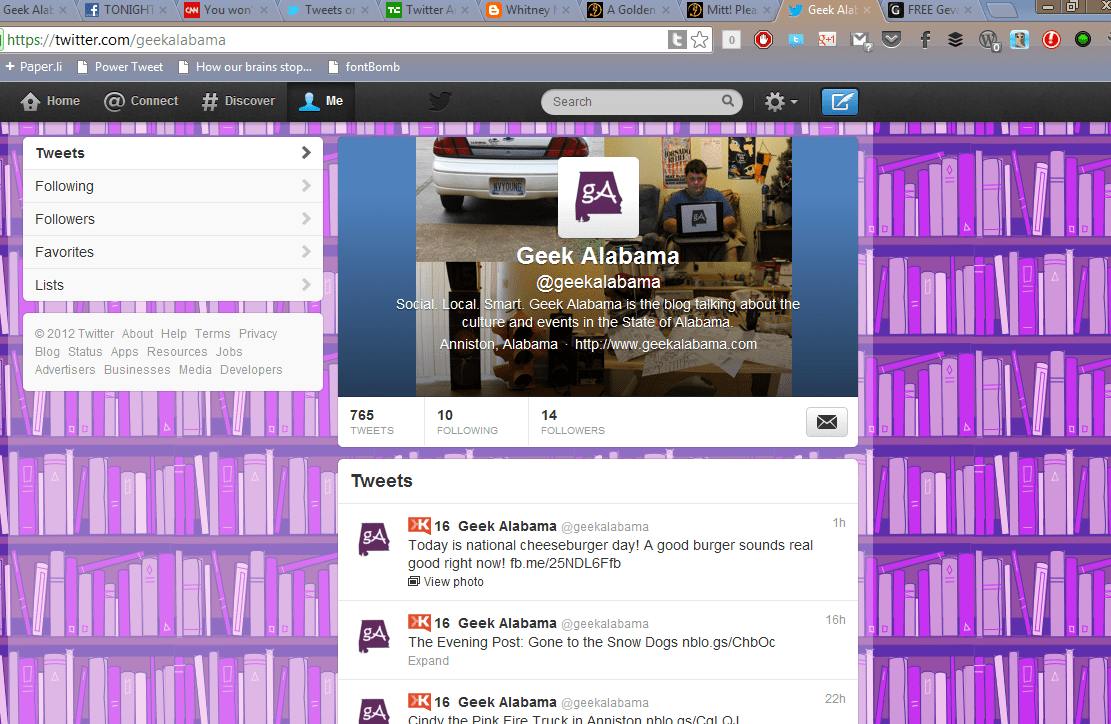
Task: Click the gA avatar on cheeseburger tweet
Action: [375, 539]
